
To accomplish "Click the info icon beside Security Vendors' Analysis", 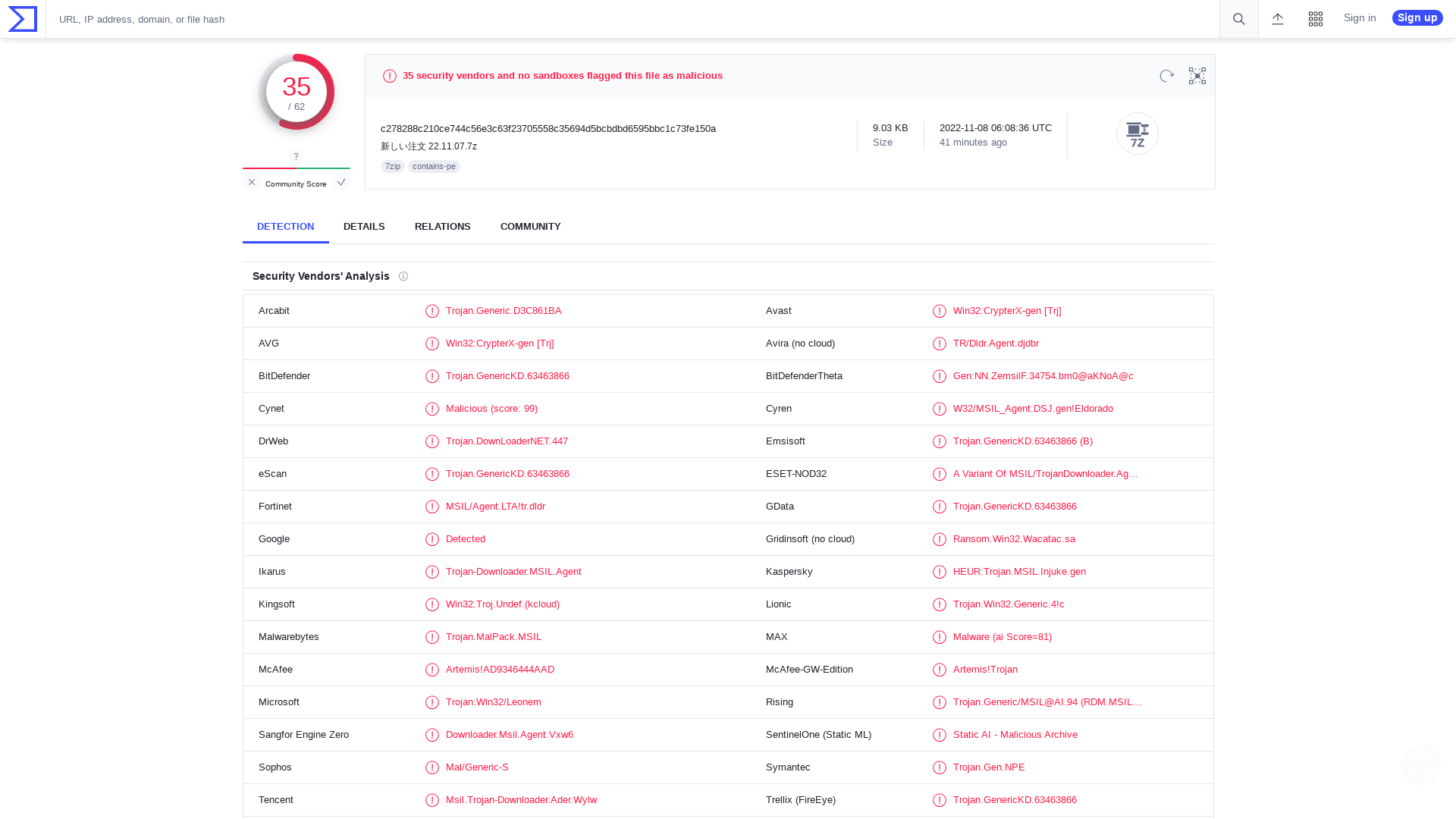I will tap(403, 276).
